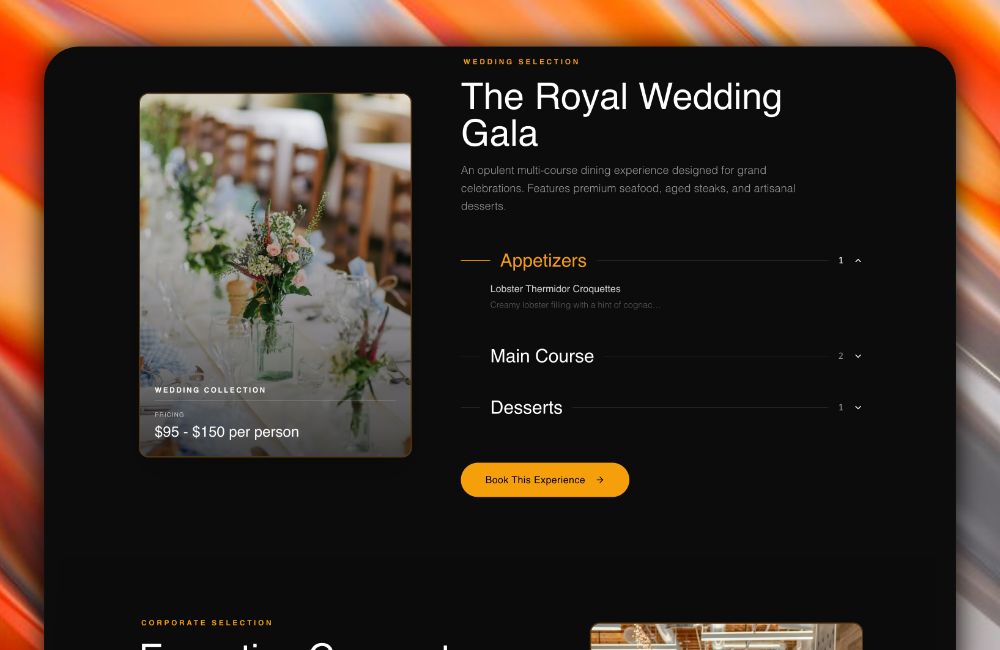Viewport: 1000px width, 650px height.
Task: Click the Main Course item count 2
Action: click(841, 356)
